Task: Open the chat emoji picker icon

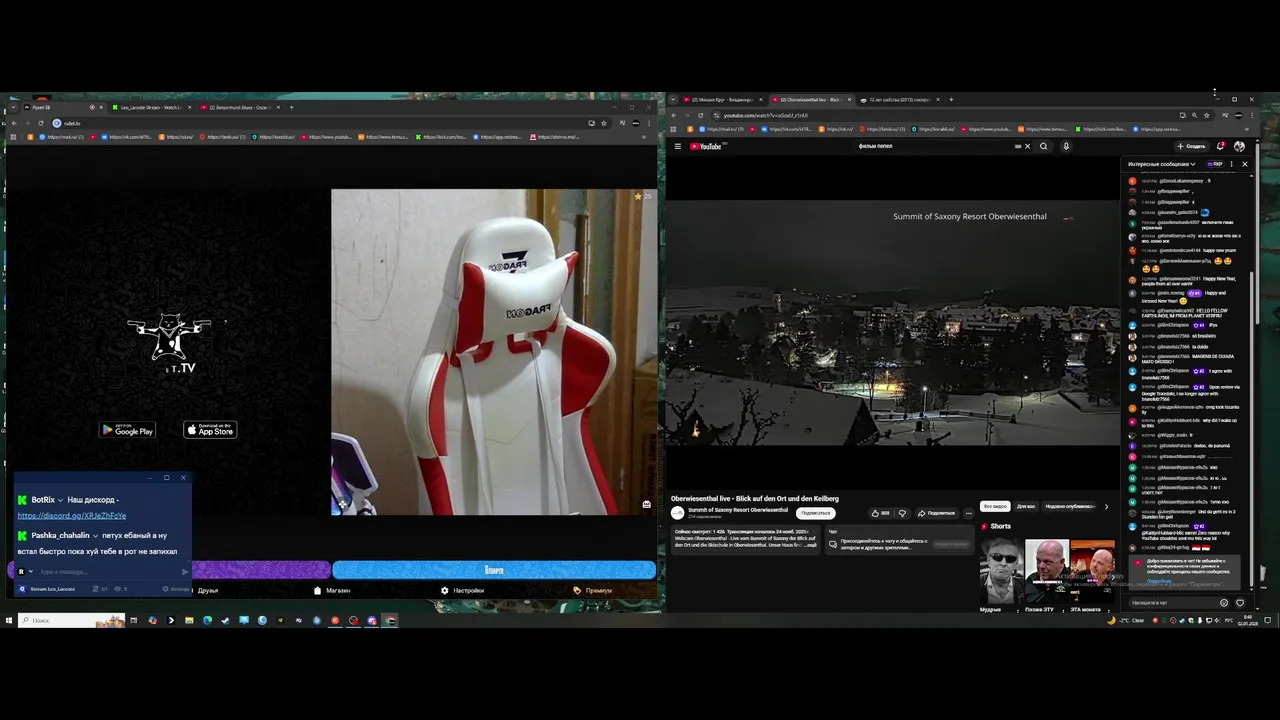Action: tap(1224, 603)
